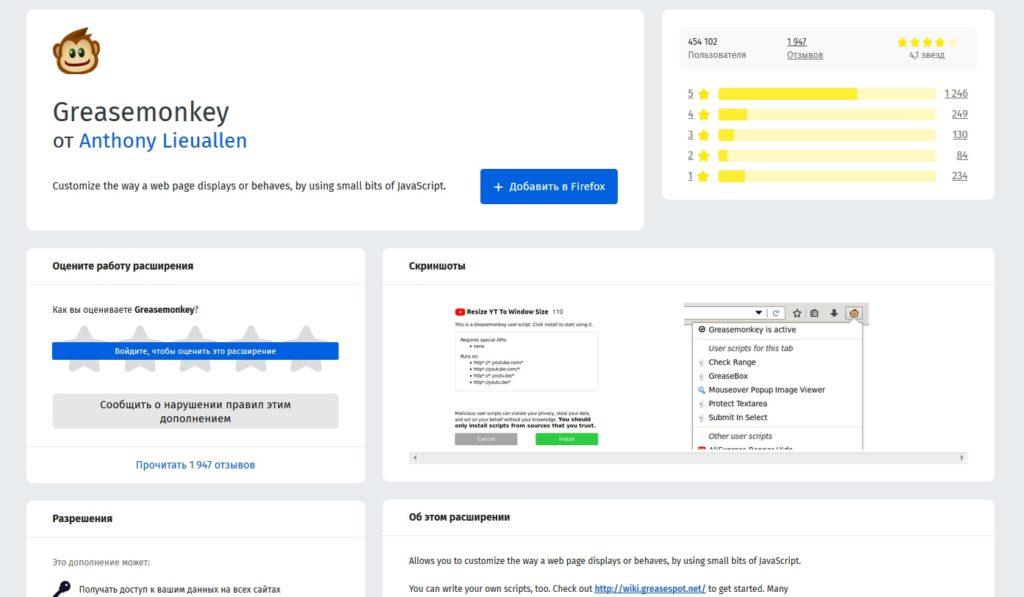Screen dimensions: 1024x597
Task: Click Войдите, чтобы оценить это расширение button
Action: click(195, 351)
